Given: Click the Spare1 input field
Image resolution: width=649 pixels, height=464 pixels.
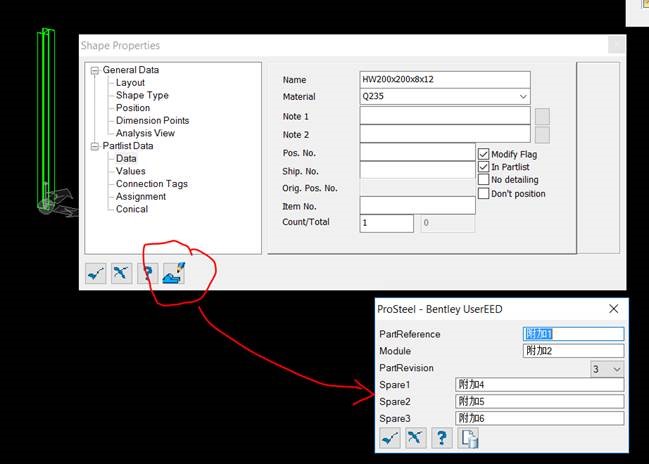Looking at the screenshot, I should pyautogui.click(x=539, y=385).
